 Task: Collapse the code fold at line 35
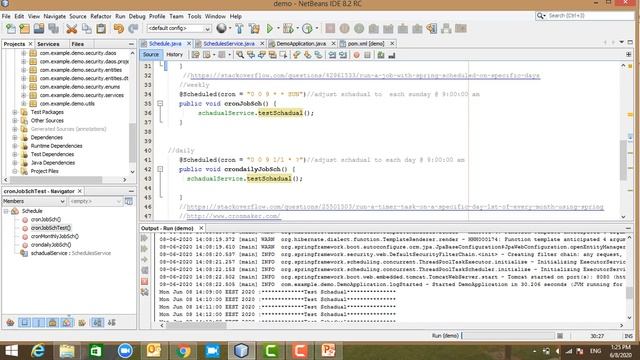coord(160,104)
